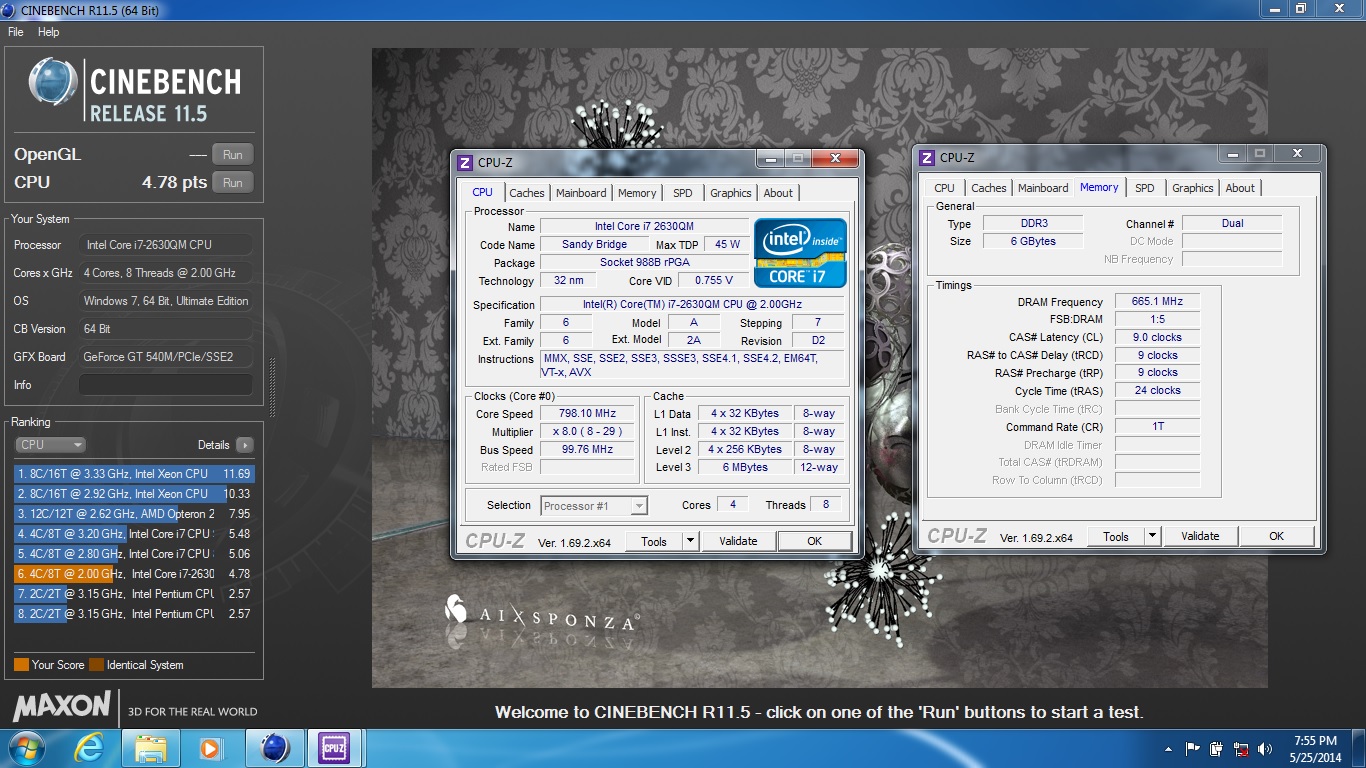Switch to About tab in left CPU-Z window
The image size is (1366, 768).
point(778,193)
